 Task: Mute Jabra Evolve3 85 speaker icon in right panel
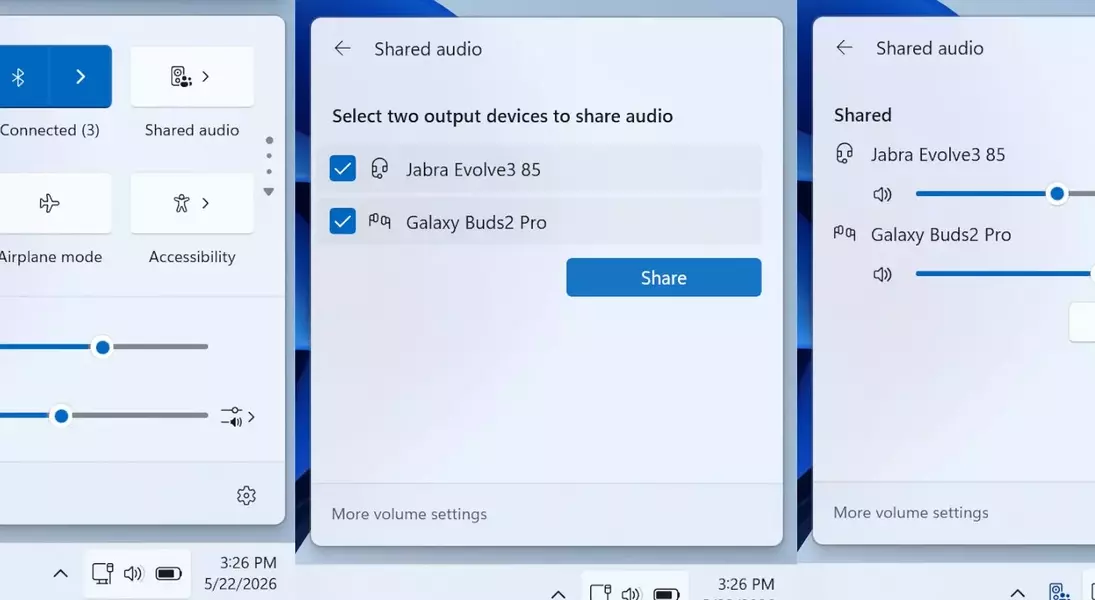pyautogui.click(x=883, y=195)
